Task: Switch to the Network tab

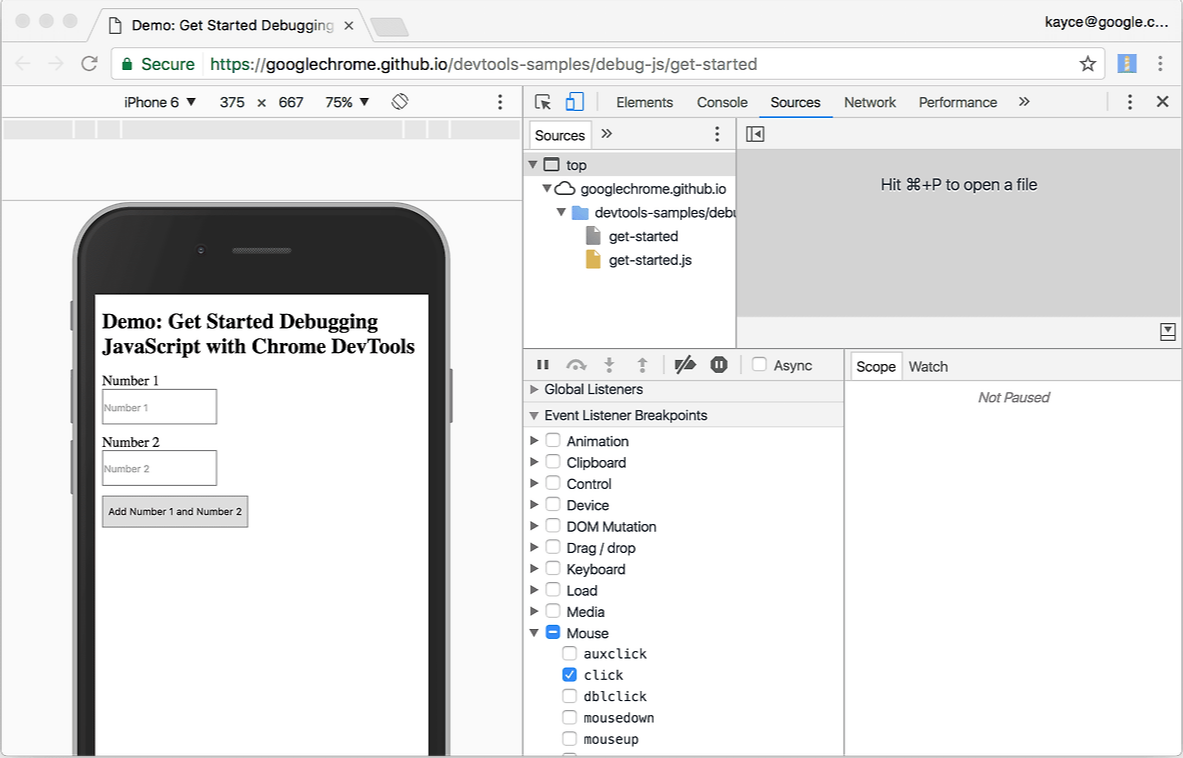Action: pyautogui.click(x=870, y=103)
